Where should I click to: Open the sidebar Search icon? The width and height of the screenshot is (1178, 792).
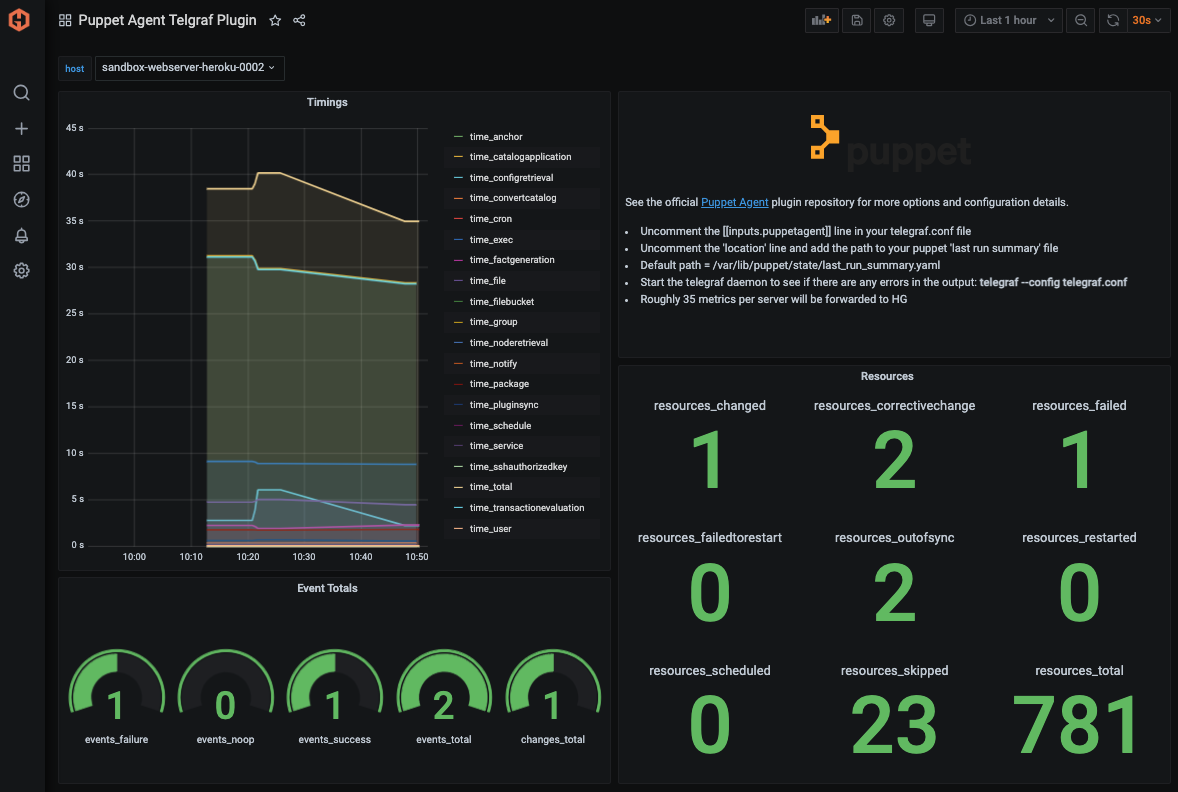tap(21, 92)
